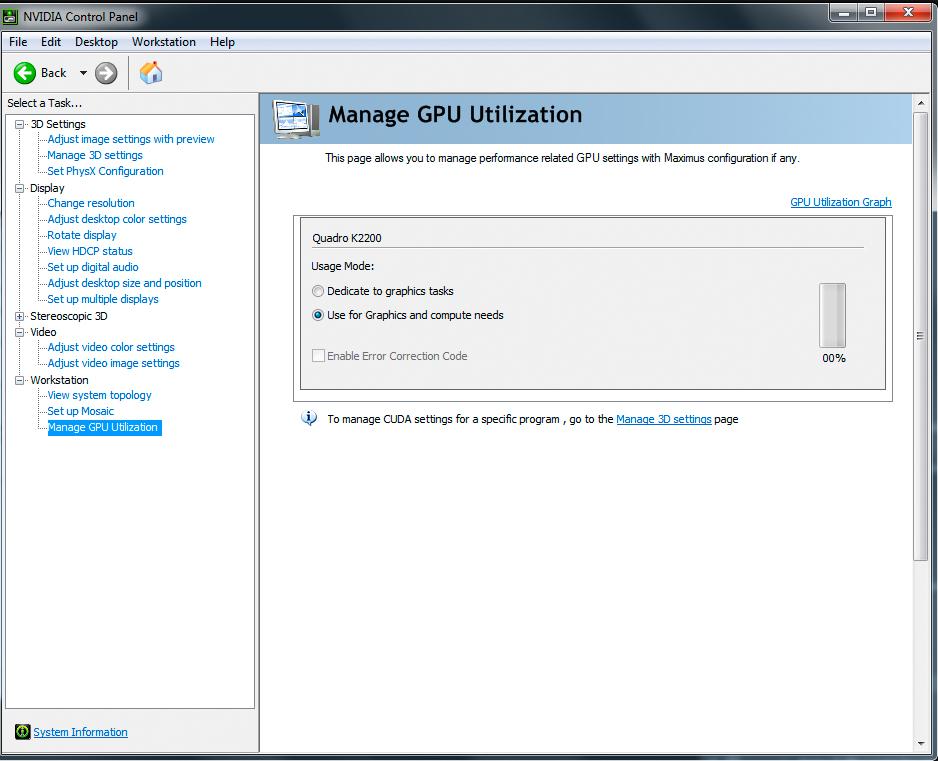Open the Workstation menu

click(164, 42)
